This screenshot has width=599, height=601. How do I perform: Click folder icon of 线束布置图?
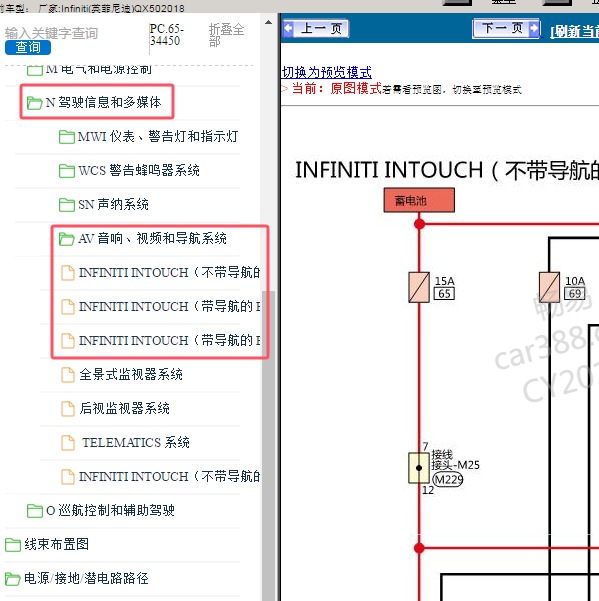13,545
